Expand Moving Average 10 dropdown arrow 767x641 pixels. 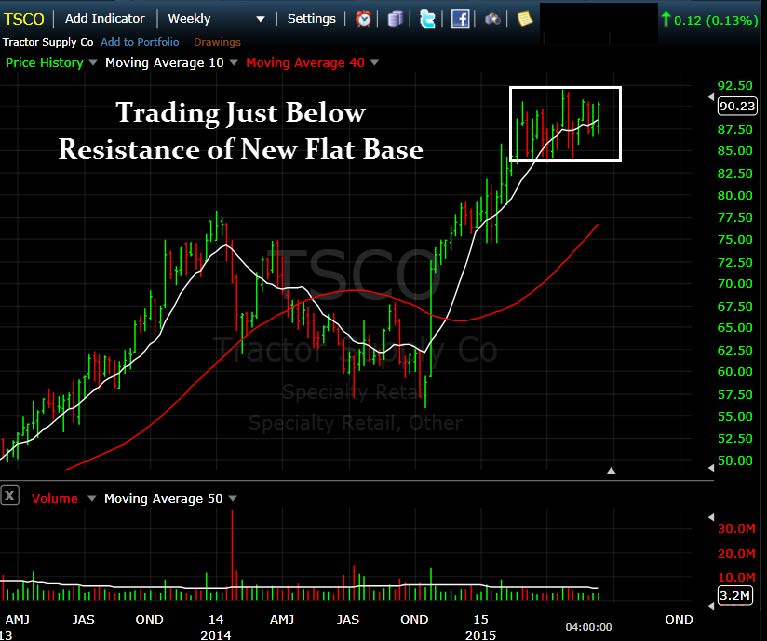234,62
